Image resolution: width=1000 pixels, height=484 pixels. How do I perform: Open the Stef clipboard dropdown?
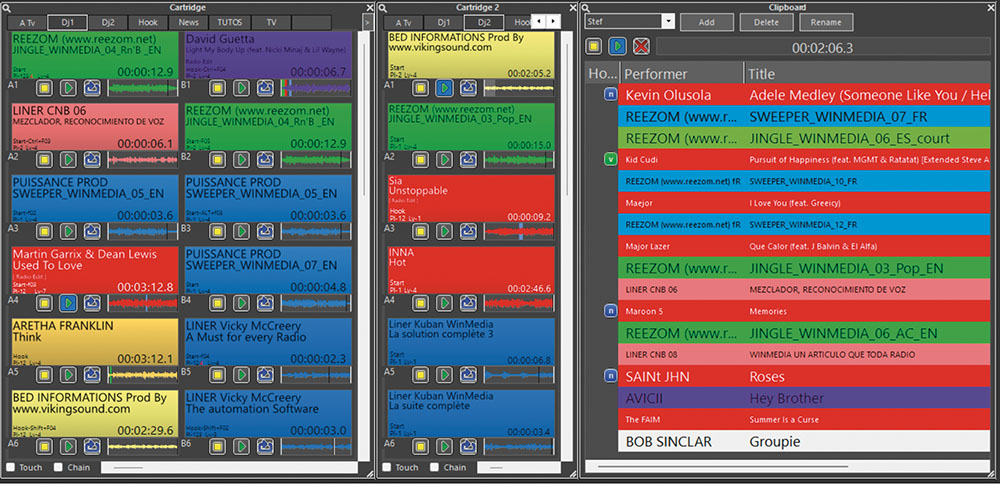pos(668,21)
